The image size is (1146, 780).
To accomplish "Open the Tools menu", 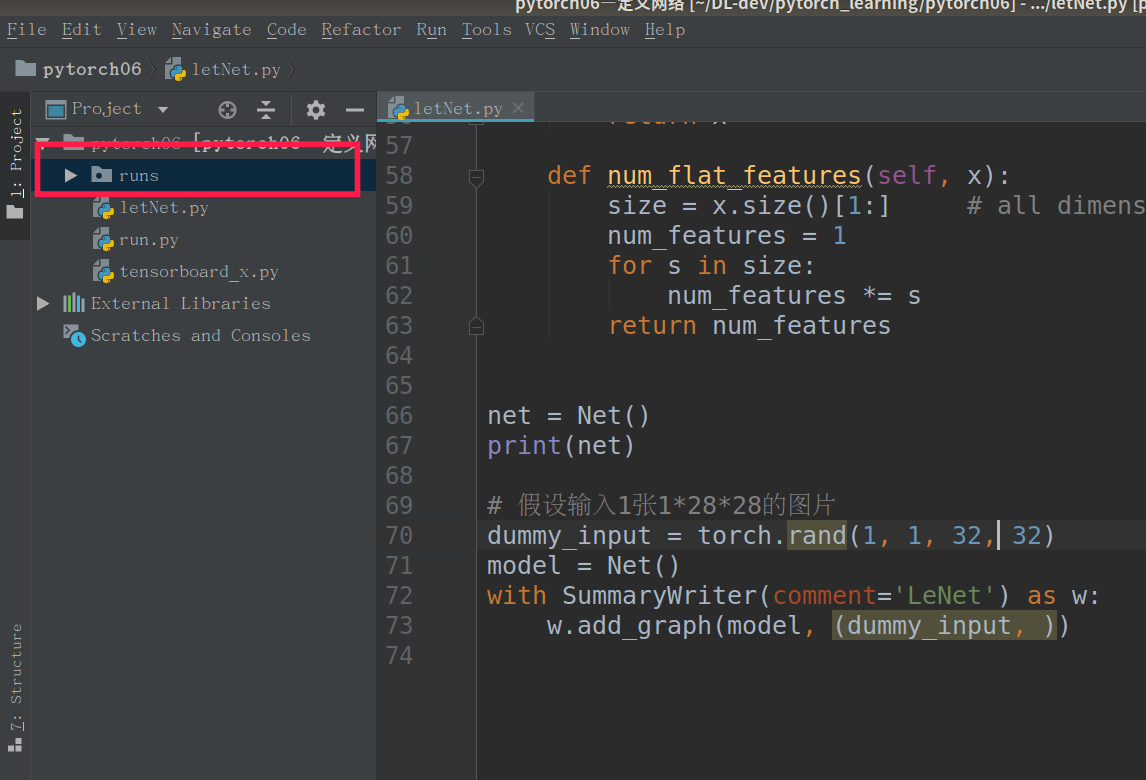I will coord(486,30).
